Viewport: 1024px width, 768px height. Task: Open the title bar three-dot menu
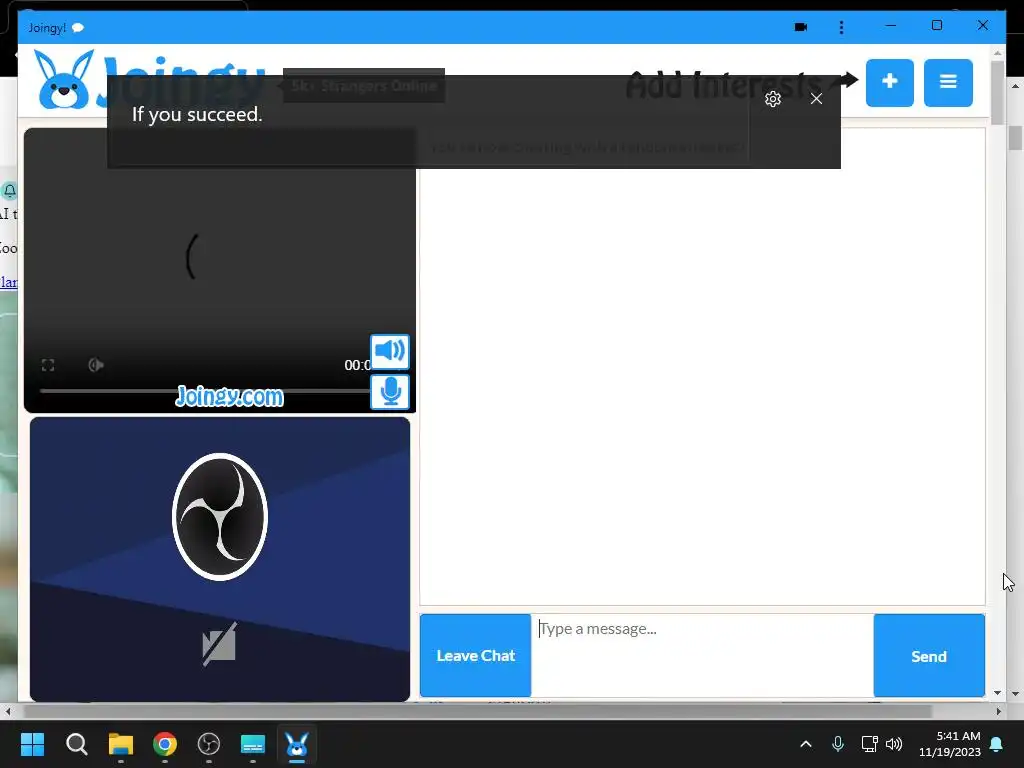841,27
